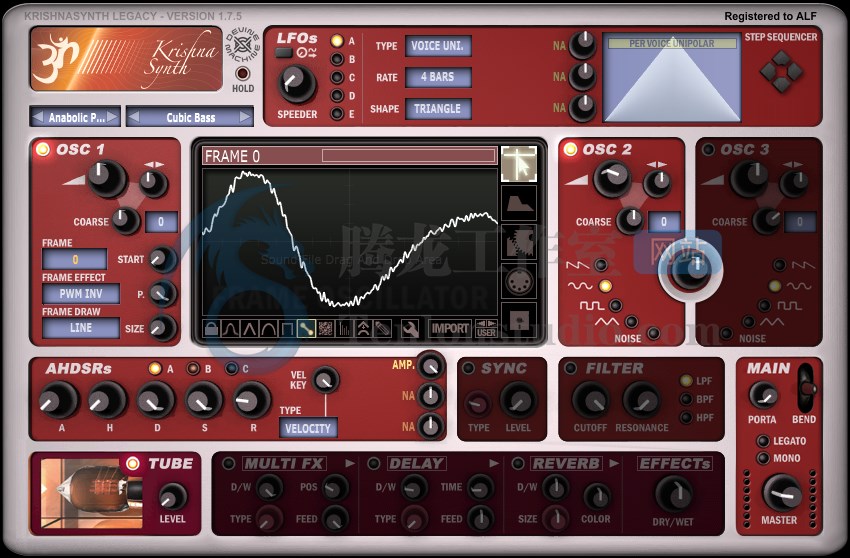Open the MIDI connector icon
This screenshot has width=850, height=558.
[x=519, y=281]
